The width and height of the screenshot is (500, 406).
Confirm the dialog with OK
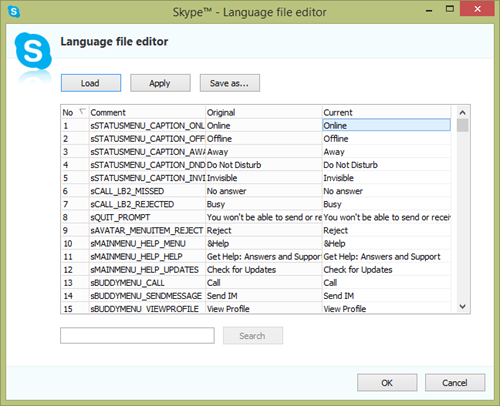point(387,383)
